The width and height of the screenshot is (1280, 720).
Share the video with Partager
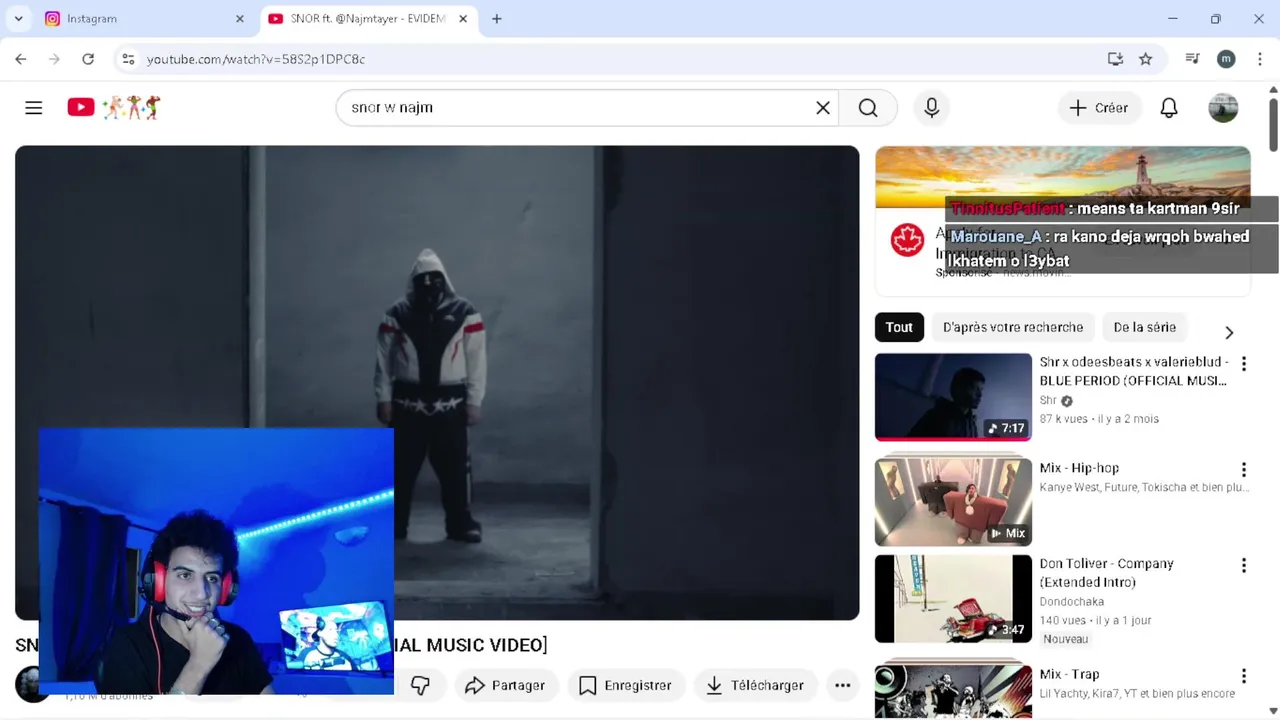[x=505, y=685]
